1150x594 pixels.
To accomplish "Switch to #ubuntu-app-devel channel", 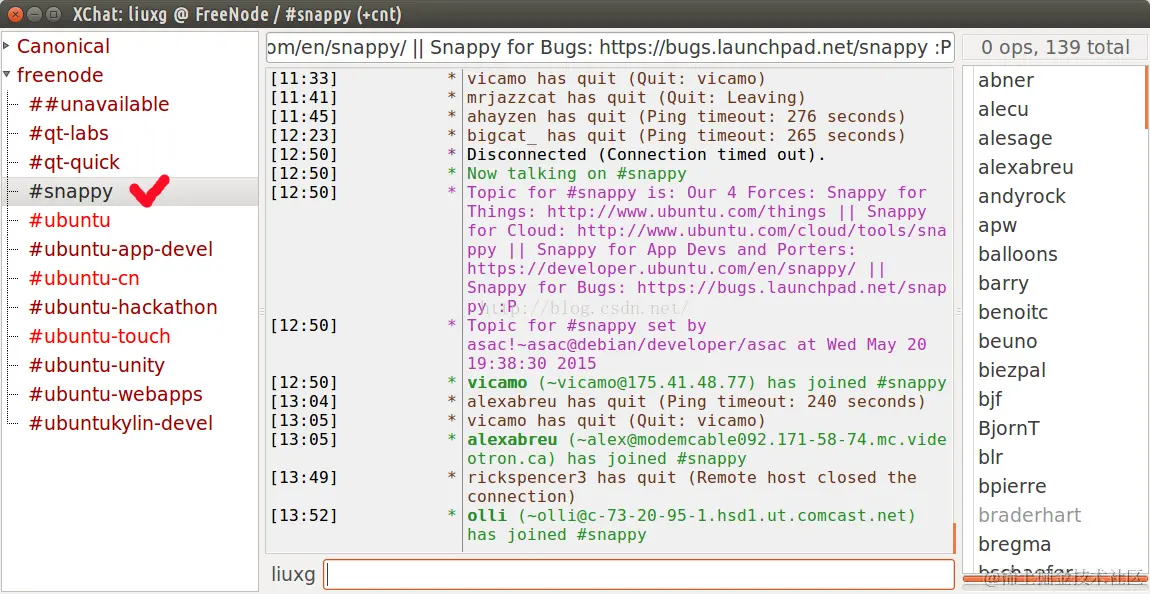I will coord(121,249).
